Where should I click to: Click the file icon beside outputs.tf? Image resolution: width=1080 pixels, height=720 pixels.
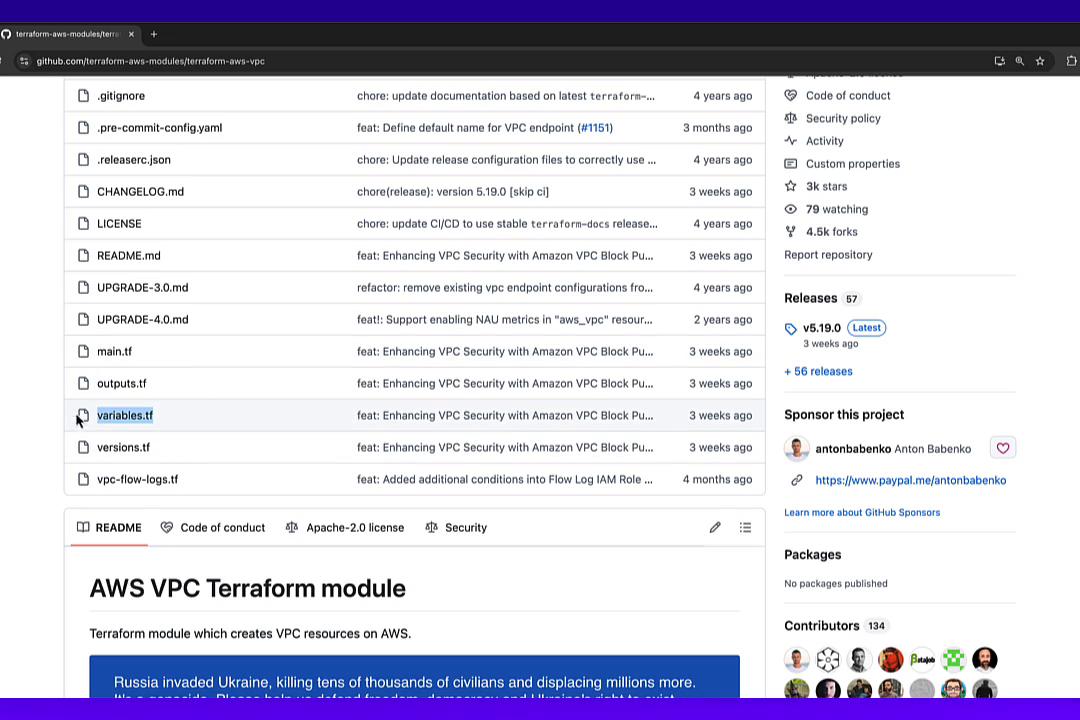[83, 383]
